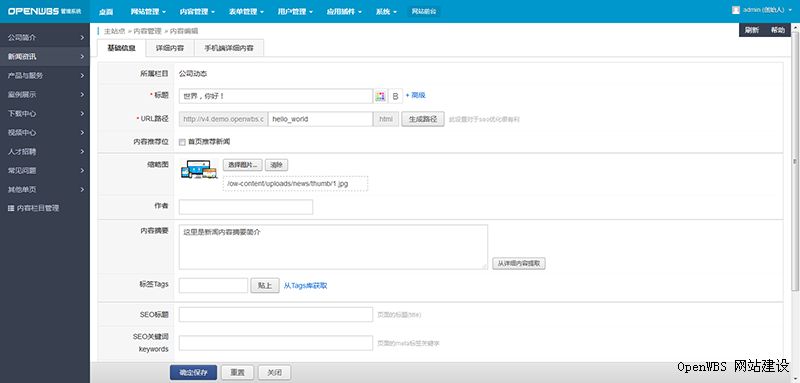Click the 帮助 button

778,31
